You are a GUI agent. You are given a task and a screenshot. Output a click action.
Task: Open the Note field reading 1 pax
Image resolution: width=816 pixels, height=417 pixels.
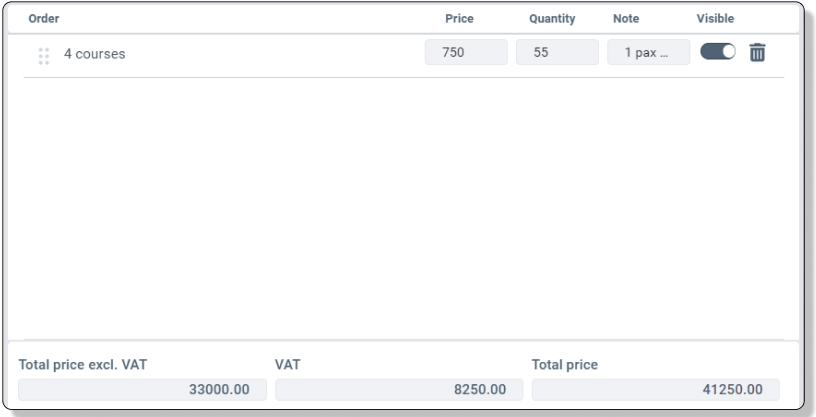point(648,53)
